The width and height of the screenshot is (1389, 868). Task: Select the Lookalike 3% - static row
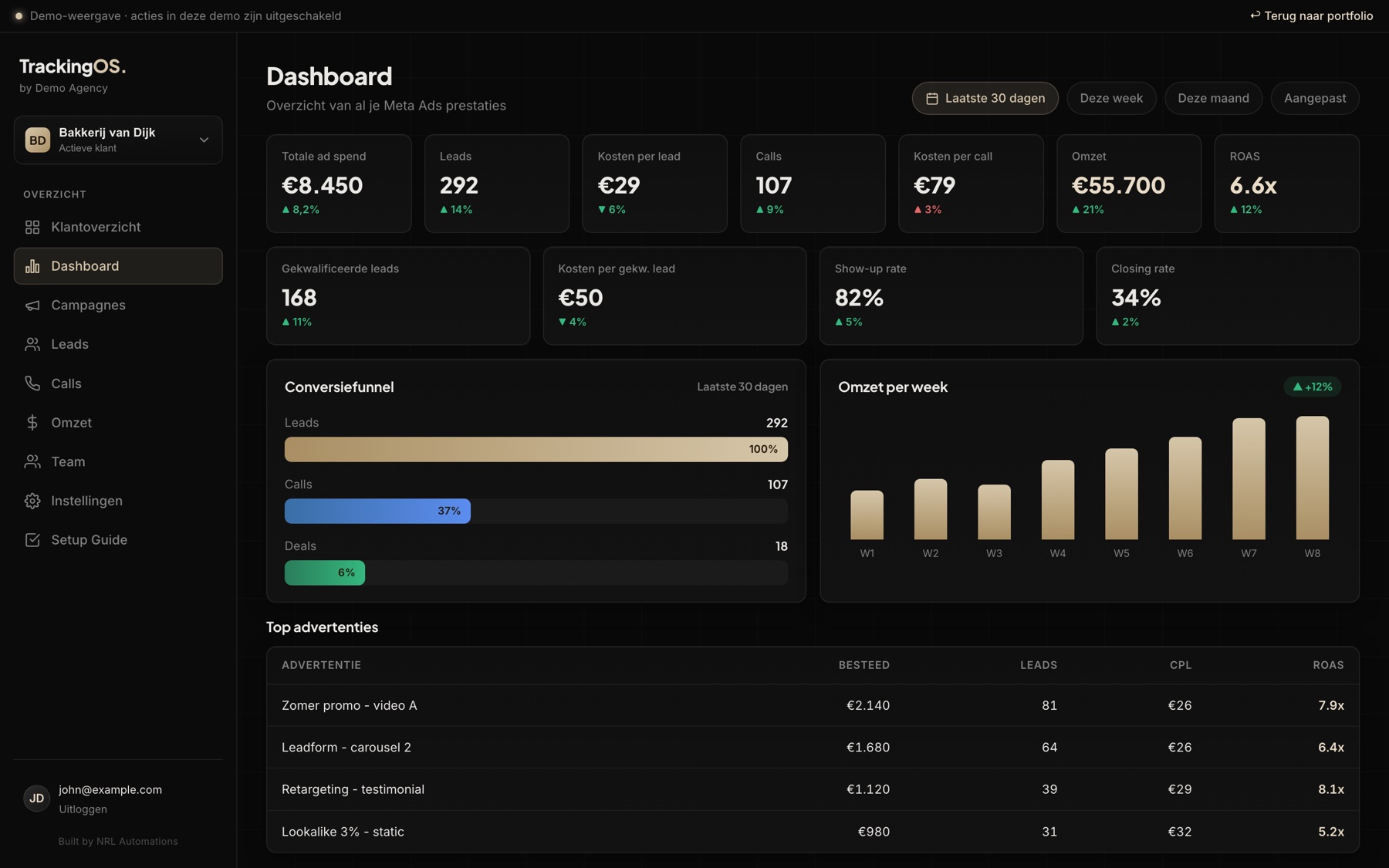coord(813,832)
